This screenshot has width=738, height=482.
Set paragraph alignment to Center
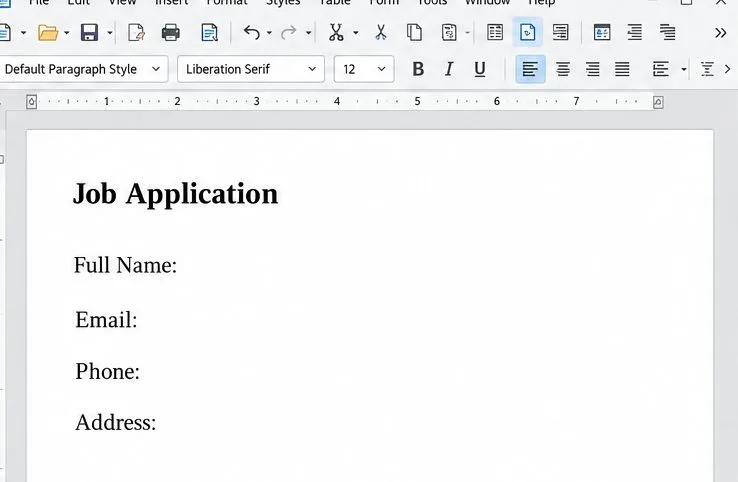[x=563, y=69]
